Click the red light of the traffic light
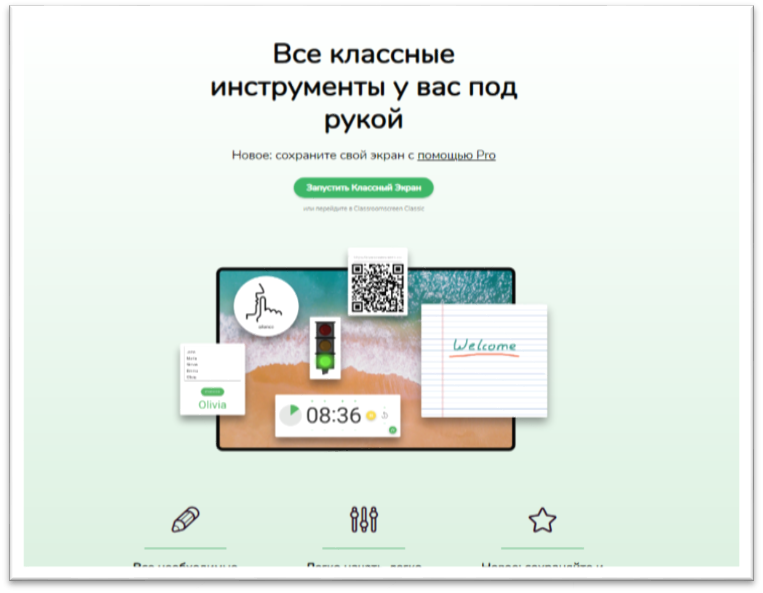This screenshot has height=593, width=763. point(324,331)
